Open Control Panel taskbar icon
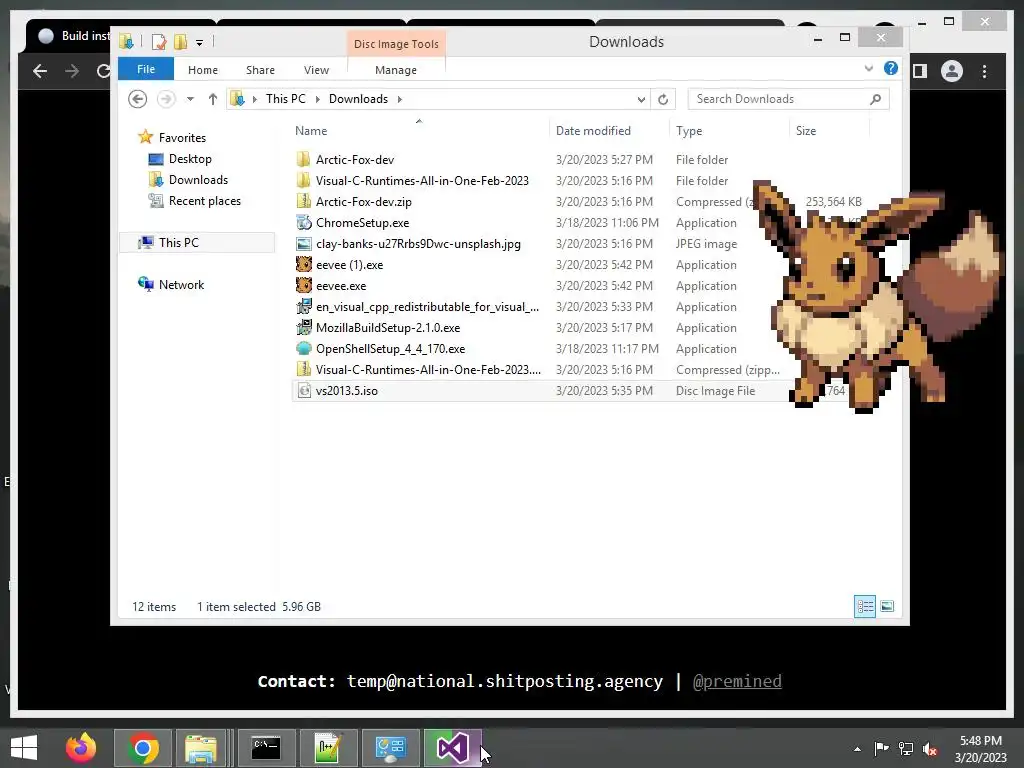Viewport: 1024px width, 768px height. 390,748
